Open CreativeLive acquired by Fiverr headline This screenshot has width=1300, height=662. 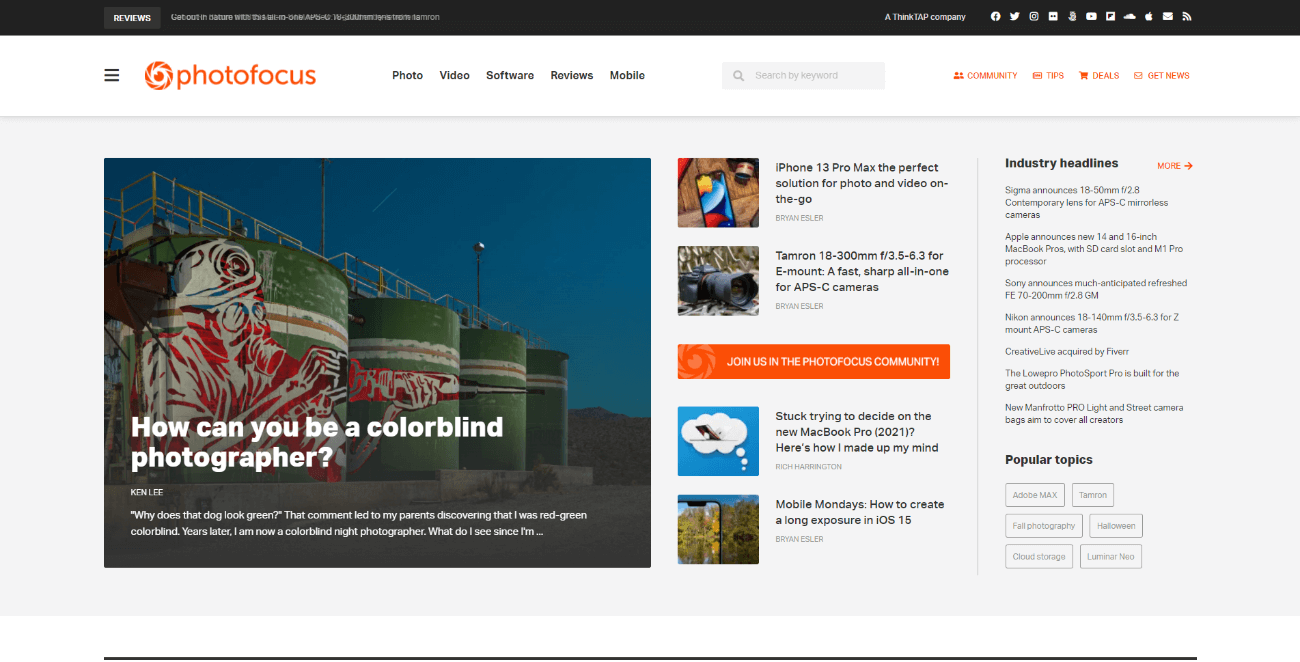1067,352
